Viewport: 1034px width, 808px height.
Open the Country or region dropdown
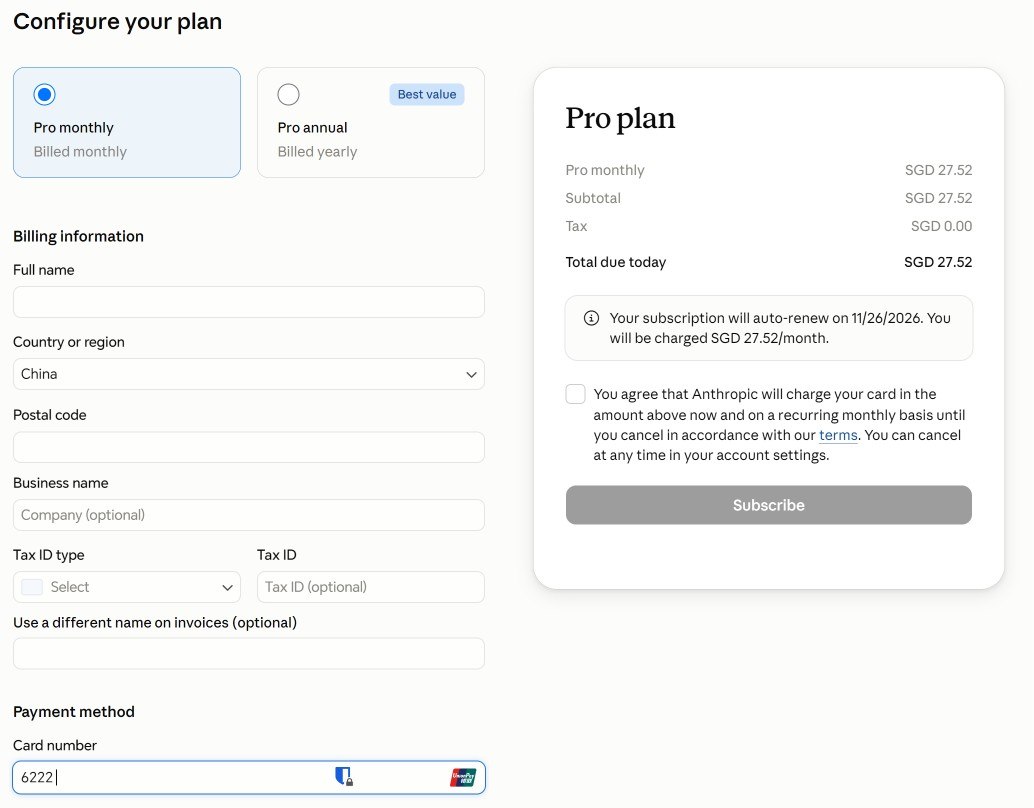coord(249,374)
